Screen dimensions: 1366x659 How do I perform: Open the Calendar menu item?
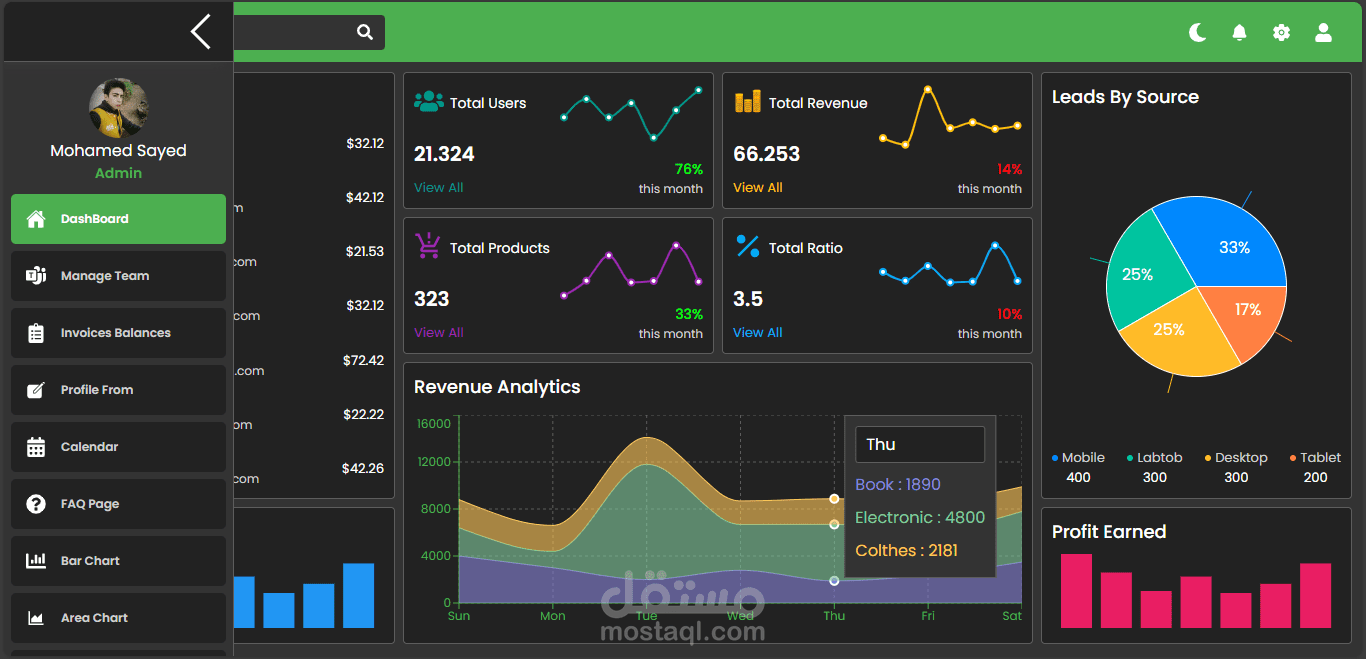pos(118,447)
